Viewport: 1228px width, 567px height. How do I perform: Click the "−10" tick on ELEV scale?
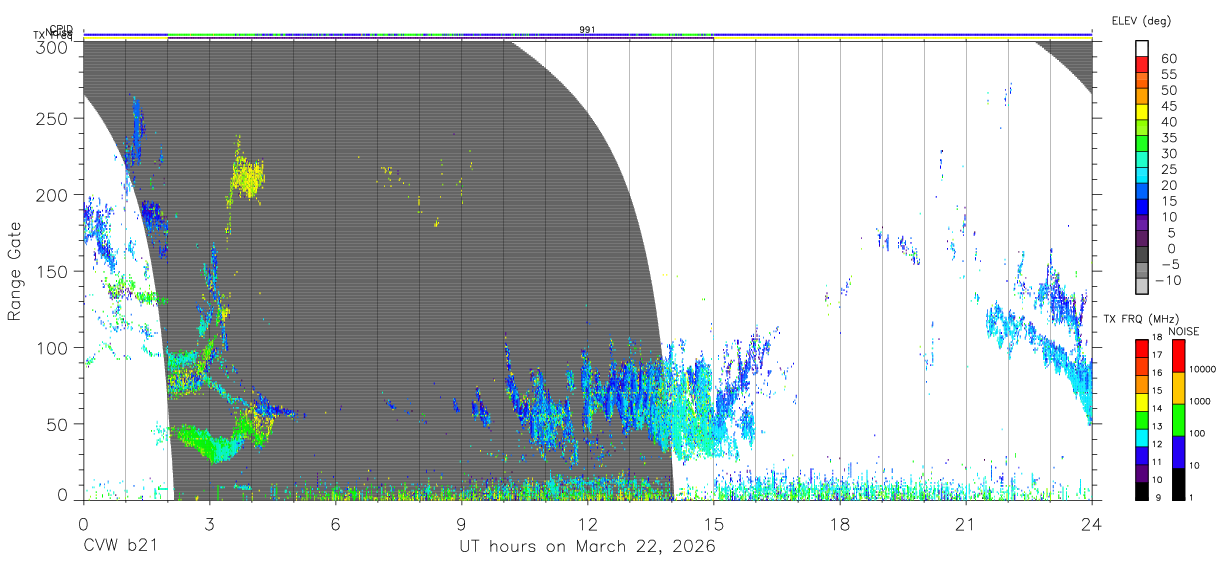click(x=1168, y=280)
